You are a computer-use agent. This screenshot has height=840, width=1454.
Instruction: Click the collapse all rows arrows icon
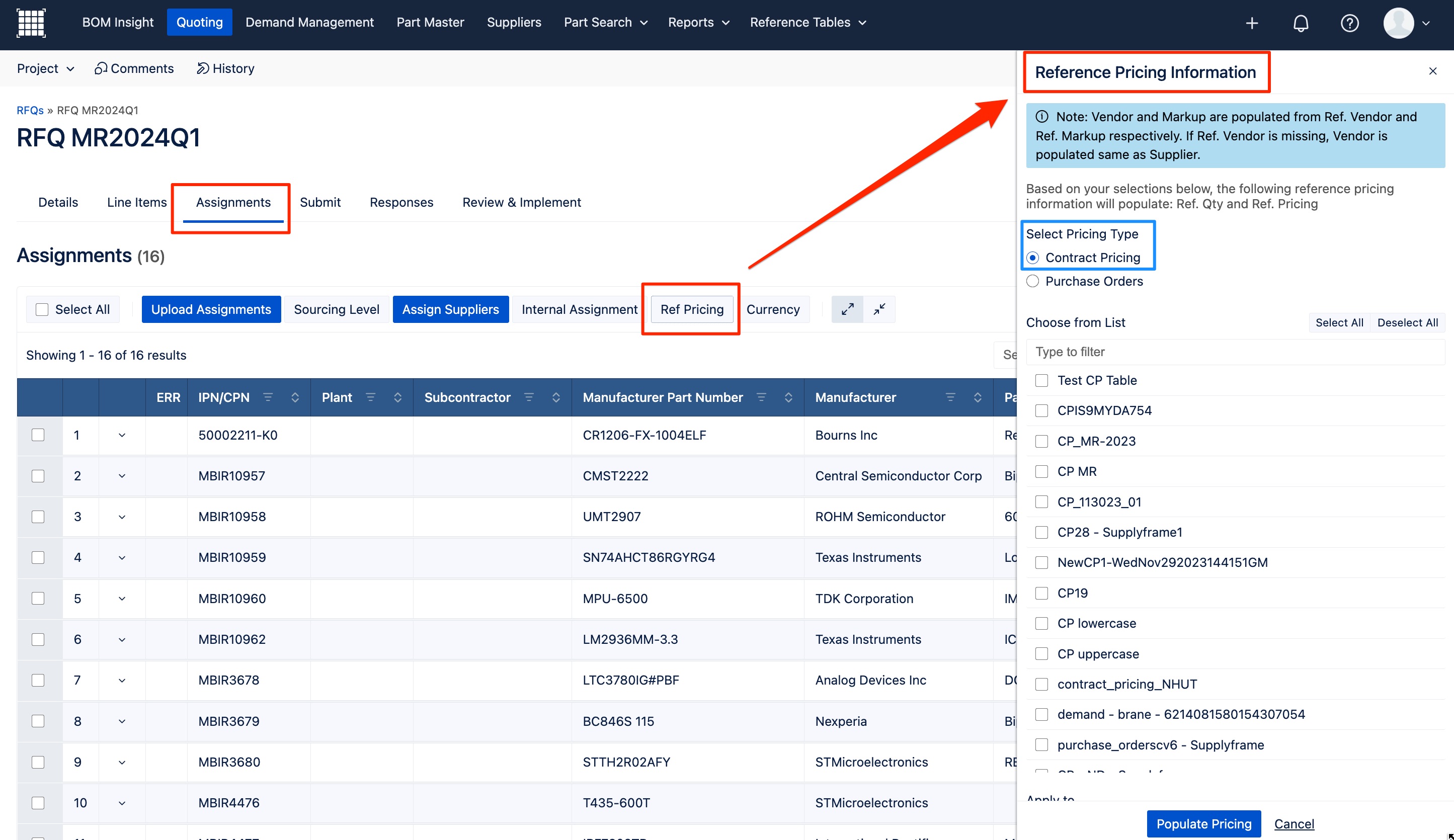tap(879, 309)
